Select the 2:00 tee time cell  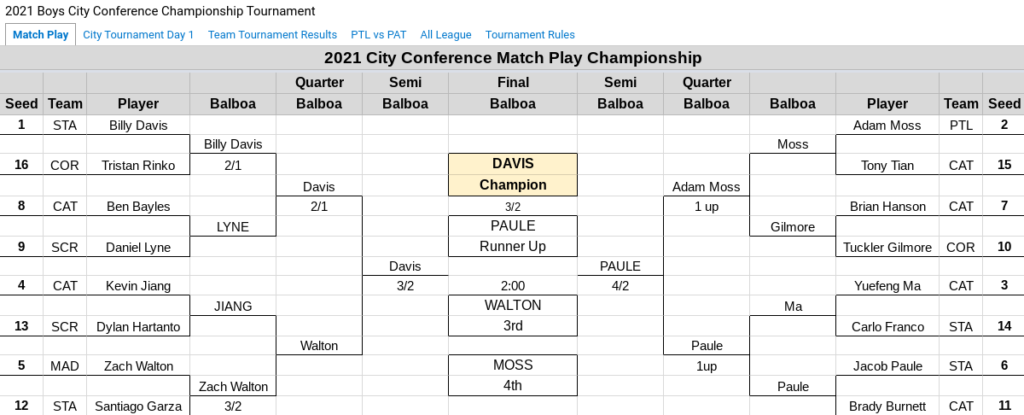(x=512, y=286)
